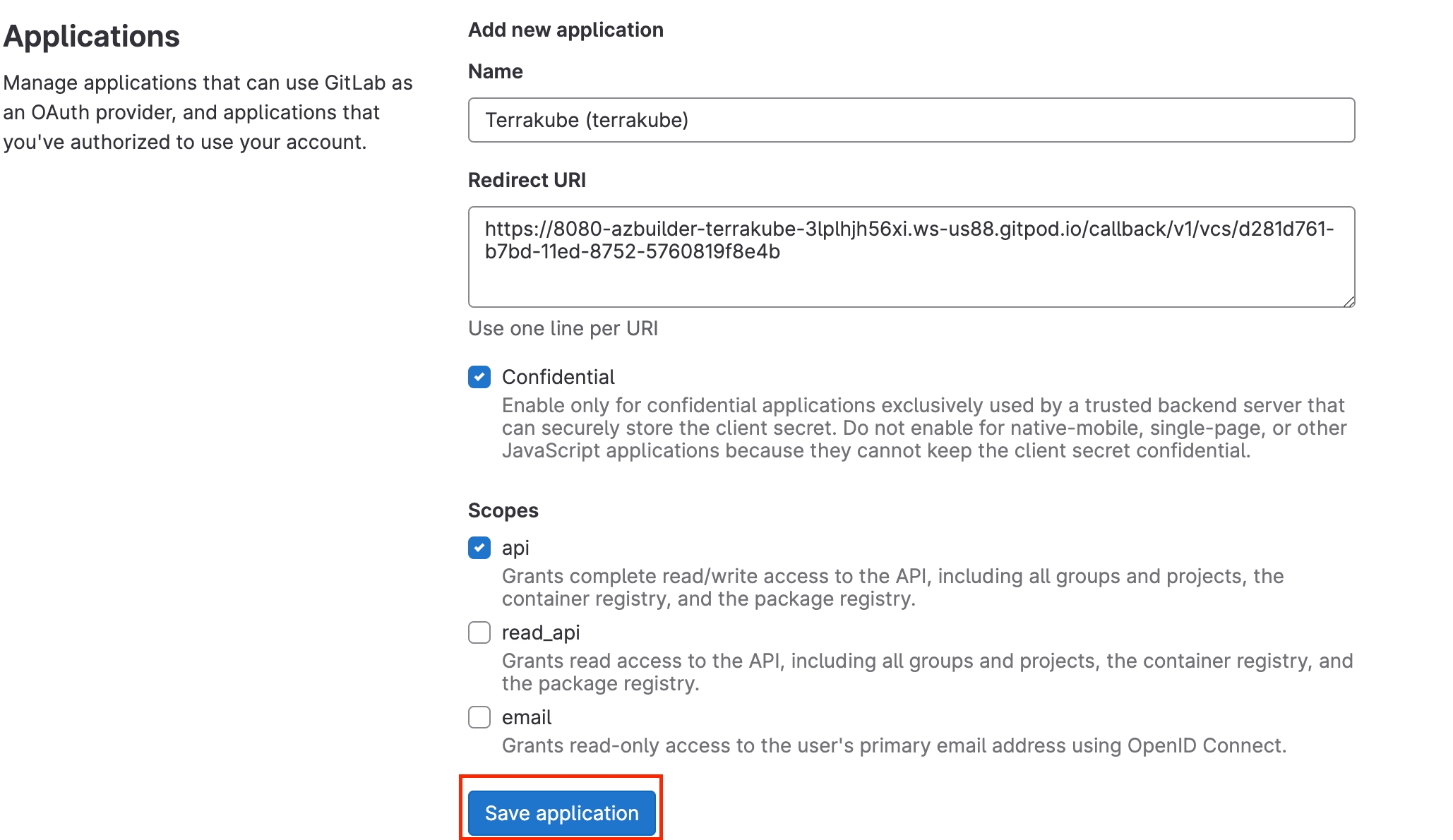Uncheck the Confidential checkbox
1453x840 pixels.
479,377
